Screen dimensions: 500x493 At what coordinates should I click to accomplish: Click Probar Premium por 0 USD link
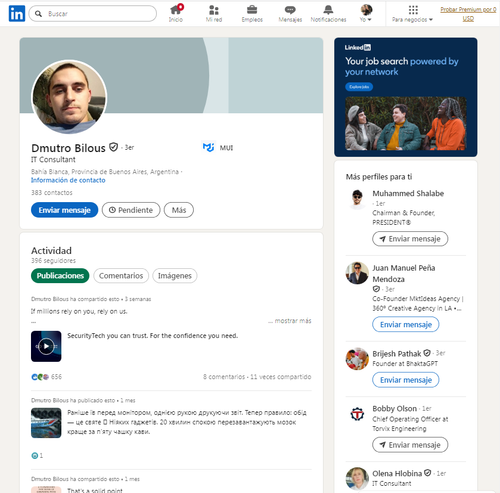468,14
